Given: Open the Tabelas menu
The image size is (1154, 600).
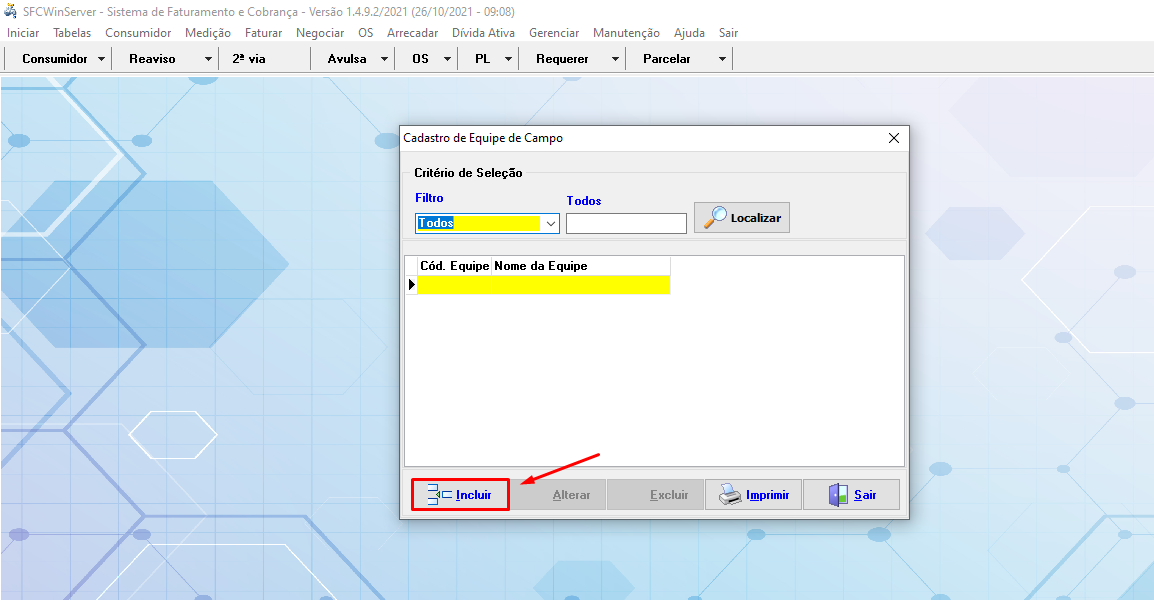Looking at the screenshot, I should point(72,33).
